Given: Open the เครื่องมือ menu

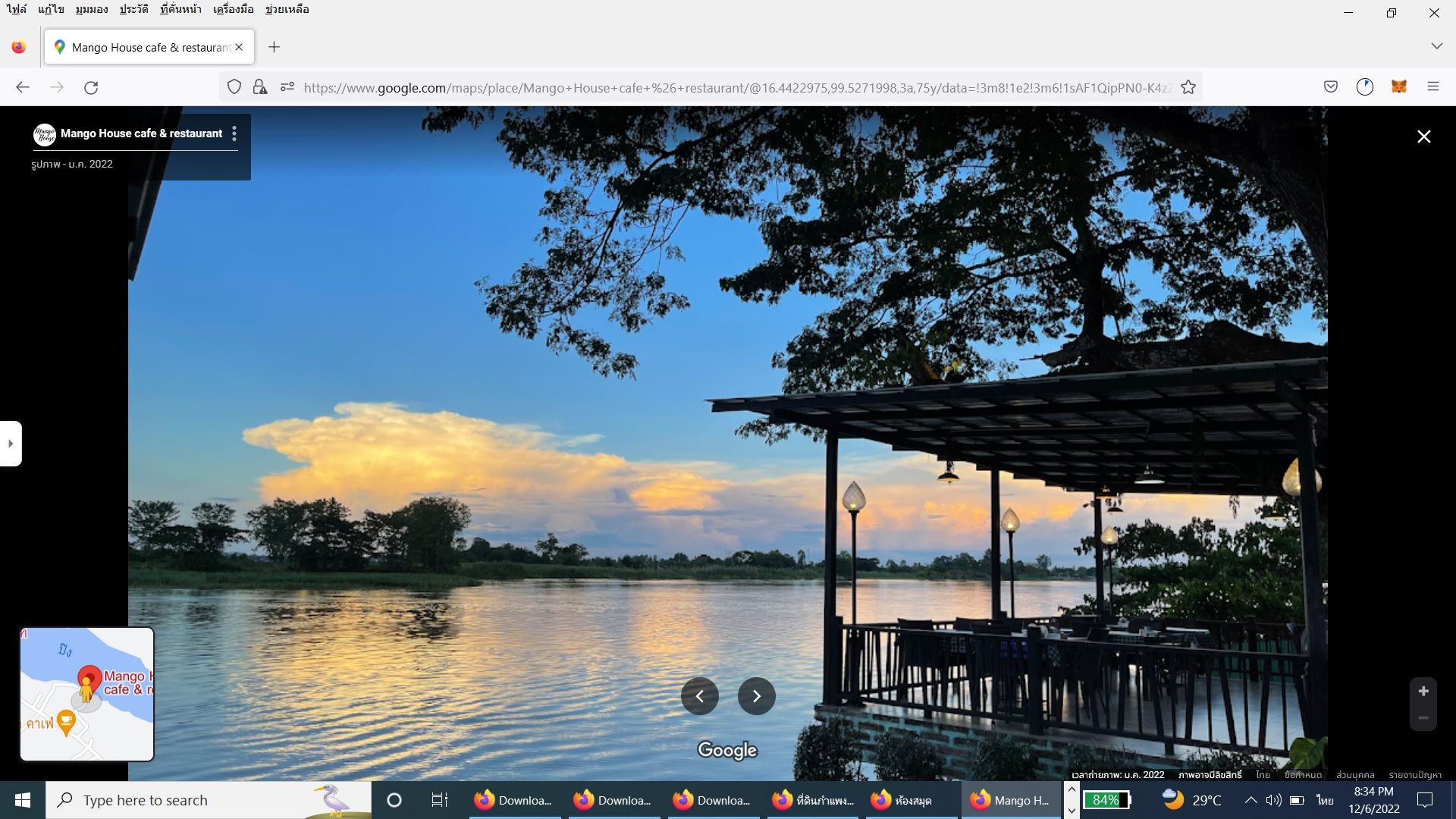Looking at the screenshot, I should point(233,9).
